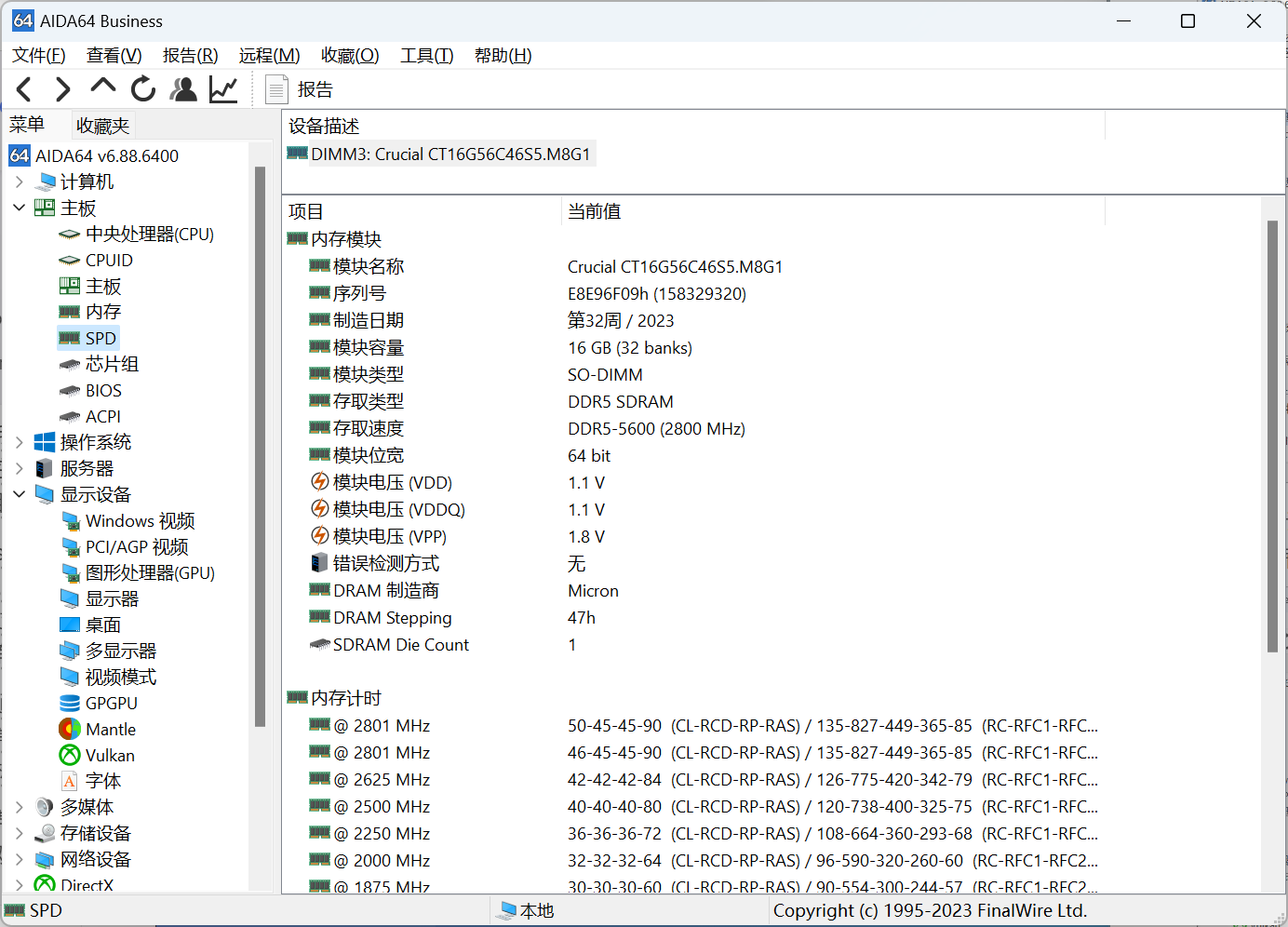Select the BIOS tree item
Screen dimensions: 1288x927
coord(90,390)
